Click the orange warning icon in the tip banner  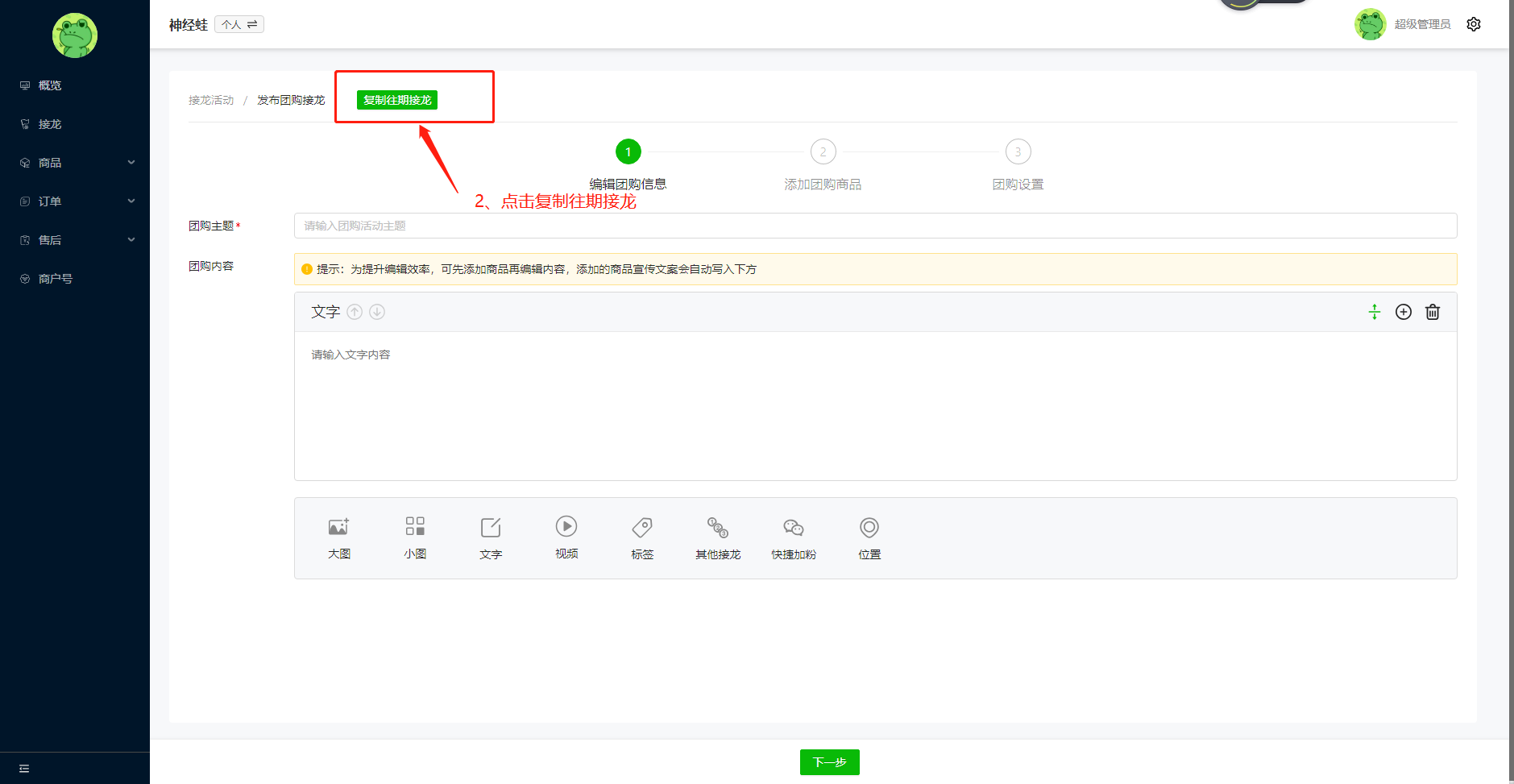307,269
